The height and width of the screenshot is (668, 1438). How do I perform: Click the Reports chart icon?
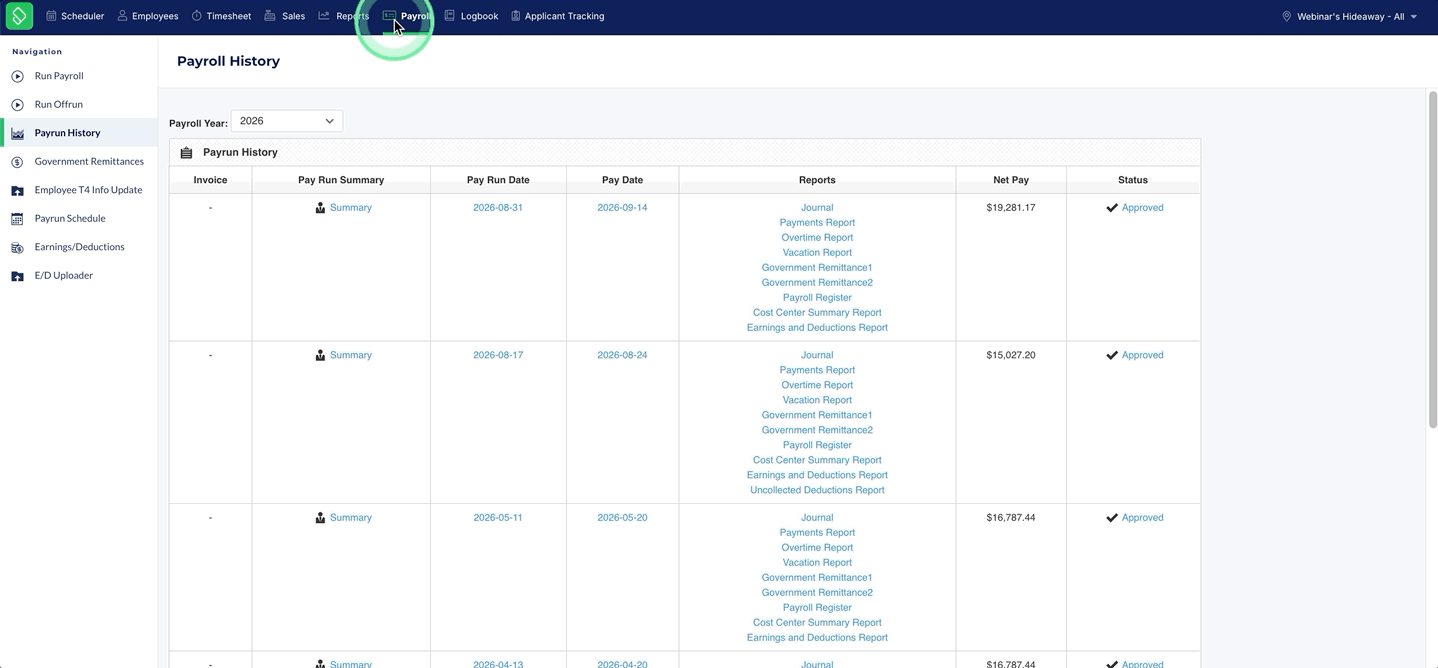324,16
